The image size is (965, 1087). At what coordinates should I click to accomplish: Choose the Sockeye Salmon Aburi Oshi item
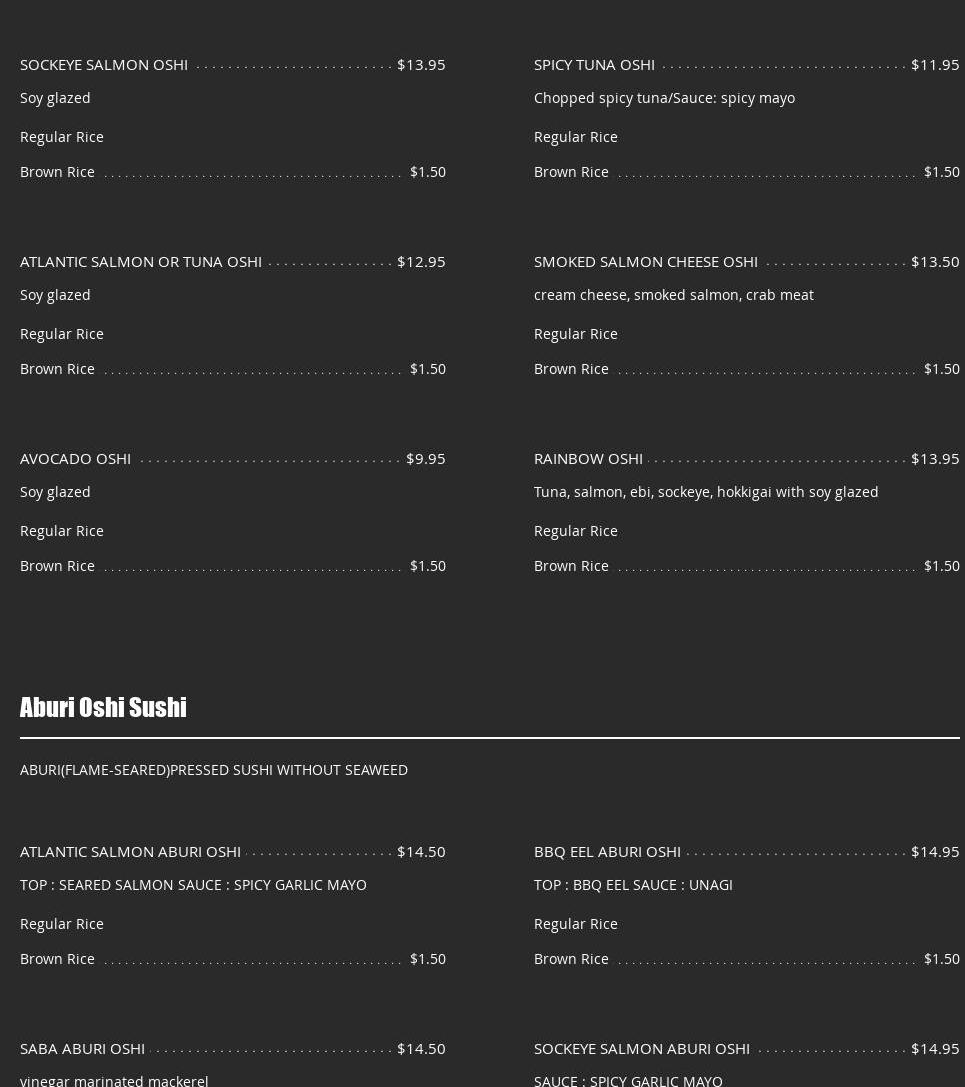point(642,1048)
